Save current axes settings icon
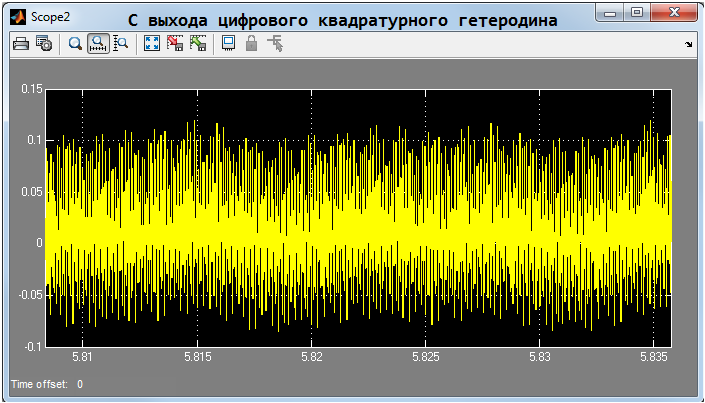 (x=174, y=44)
